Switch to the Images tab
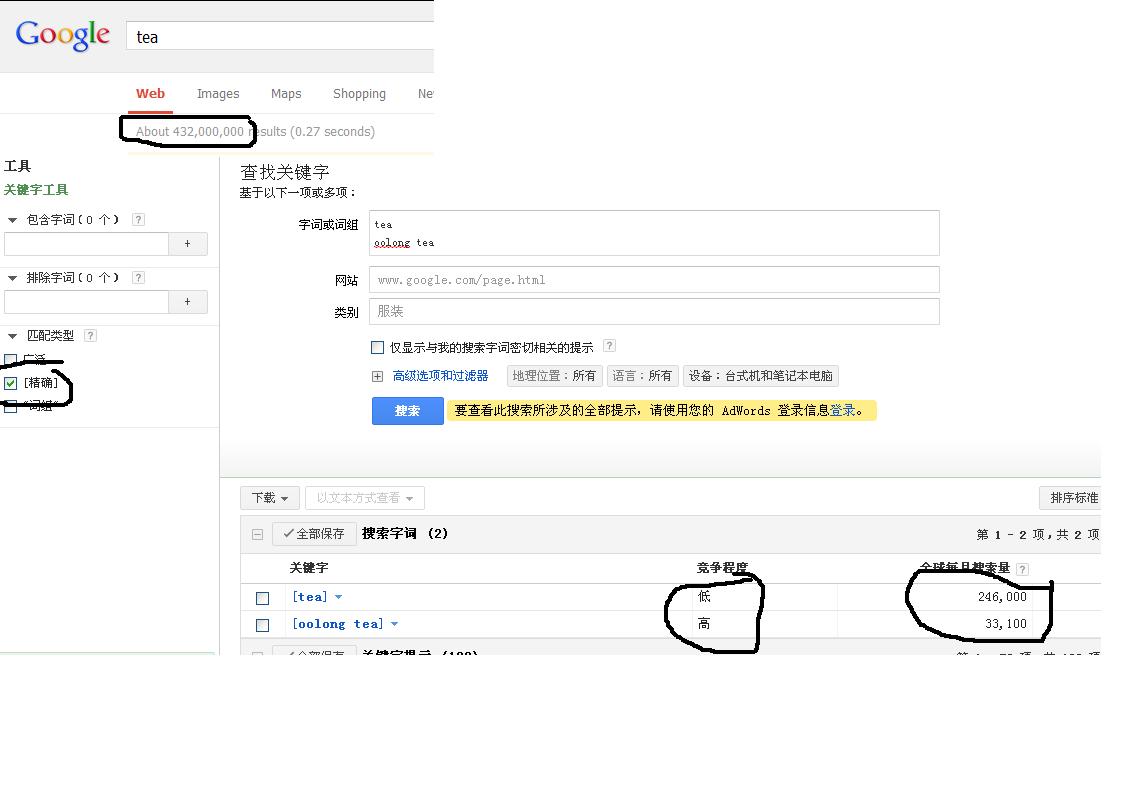The width and height of the screenshot is (1122, 788). [217, 94]
